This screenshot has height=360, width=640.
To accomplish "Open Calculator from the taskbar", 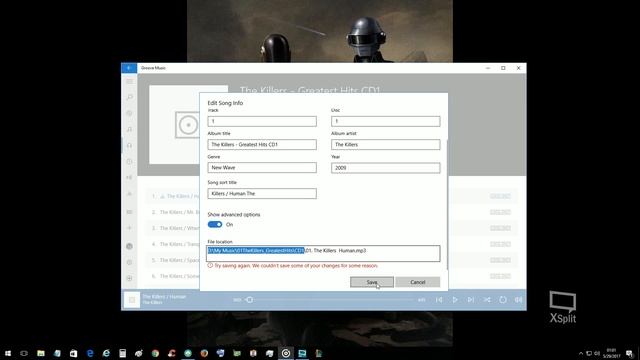I will 122,353.
